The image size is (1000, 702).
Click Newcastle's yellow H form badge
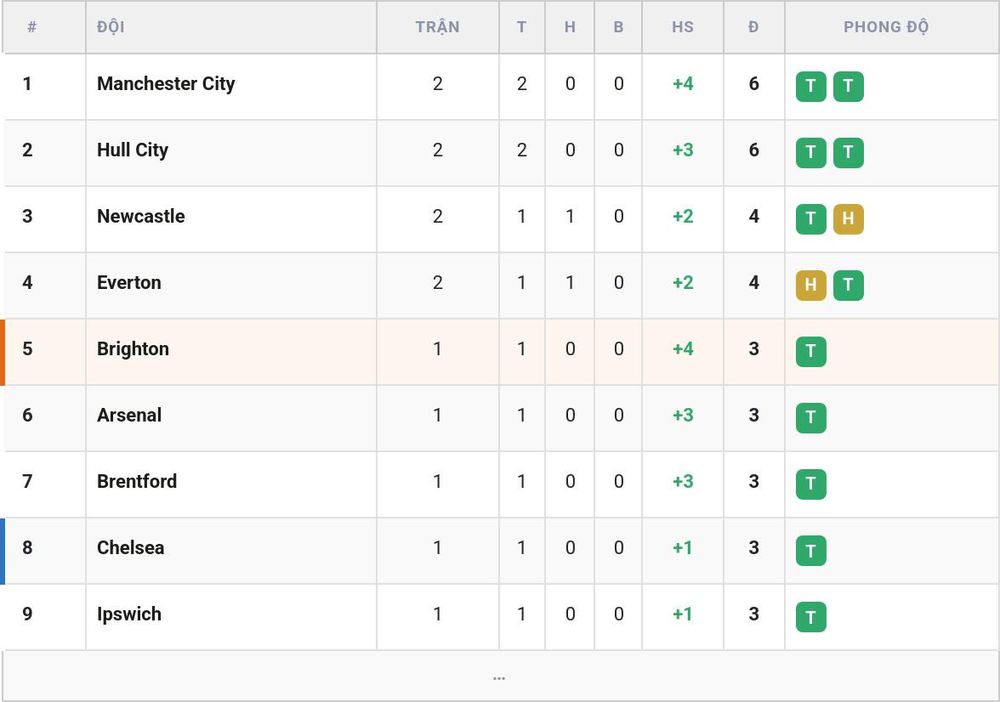(x=848, y=219)
